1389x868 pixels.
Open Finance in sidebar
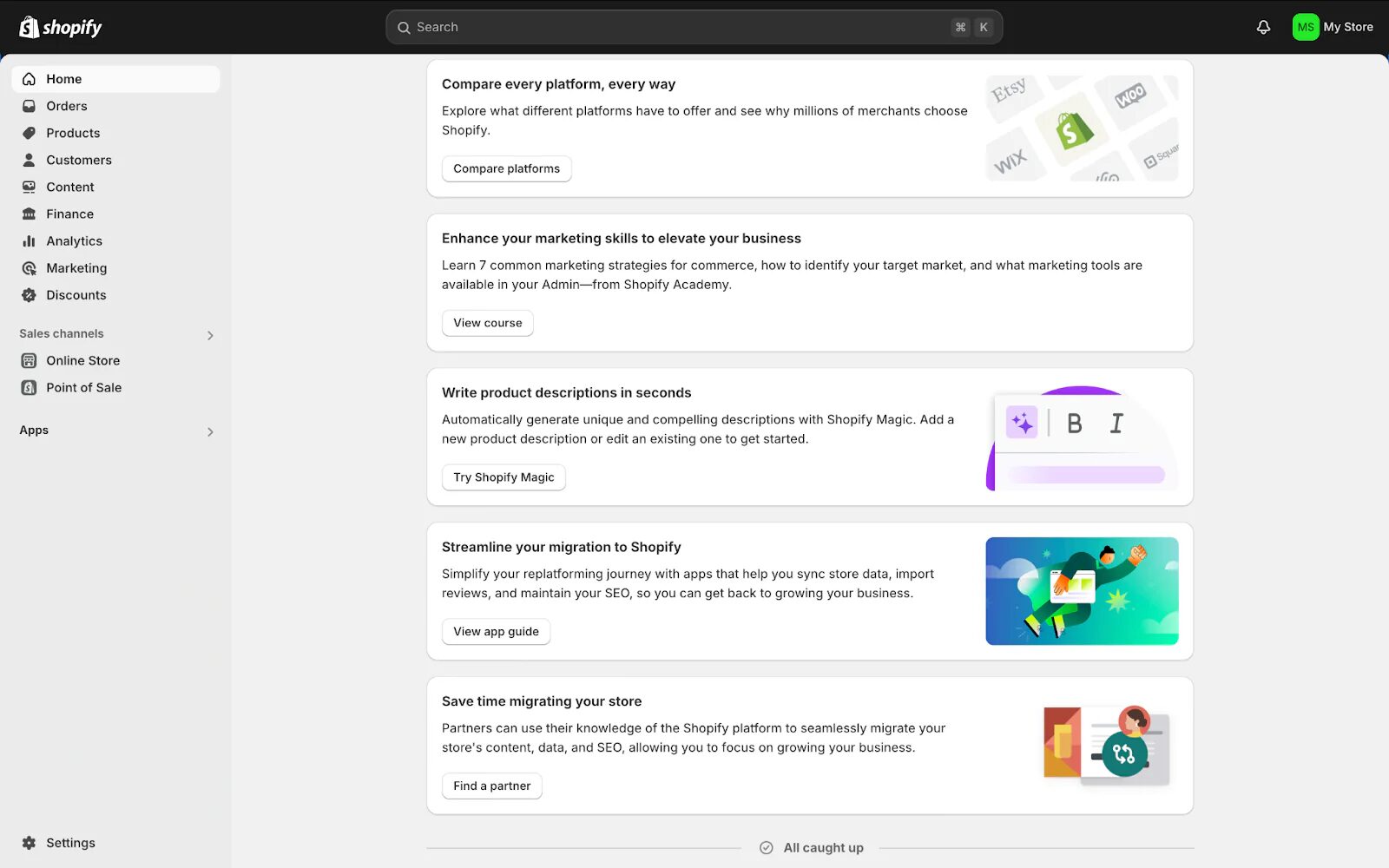(x=115, y=214)
